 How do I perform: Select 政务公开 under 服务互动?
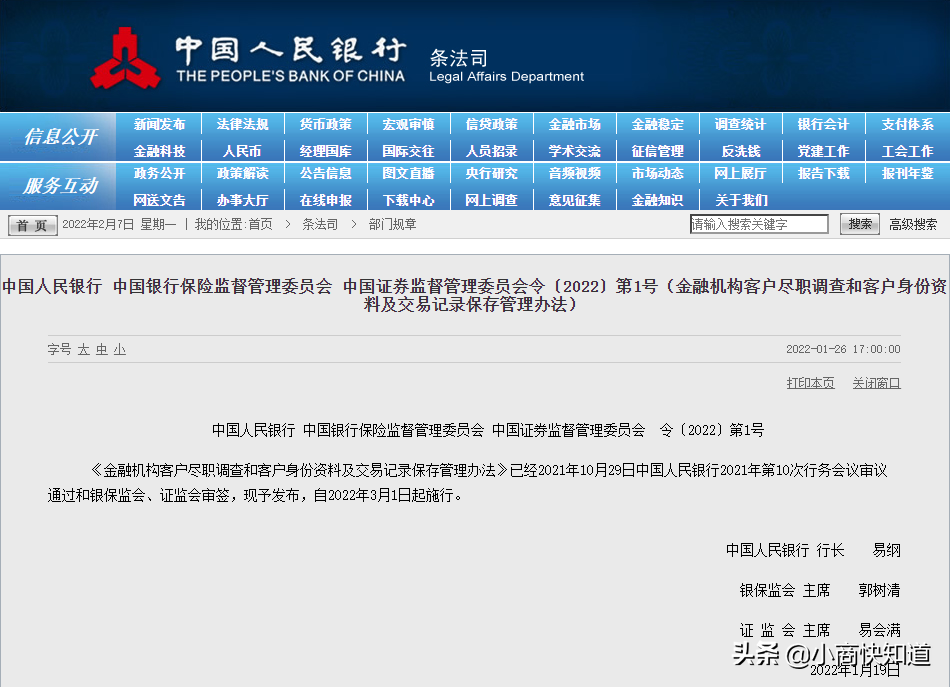pos(159,173)
